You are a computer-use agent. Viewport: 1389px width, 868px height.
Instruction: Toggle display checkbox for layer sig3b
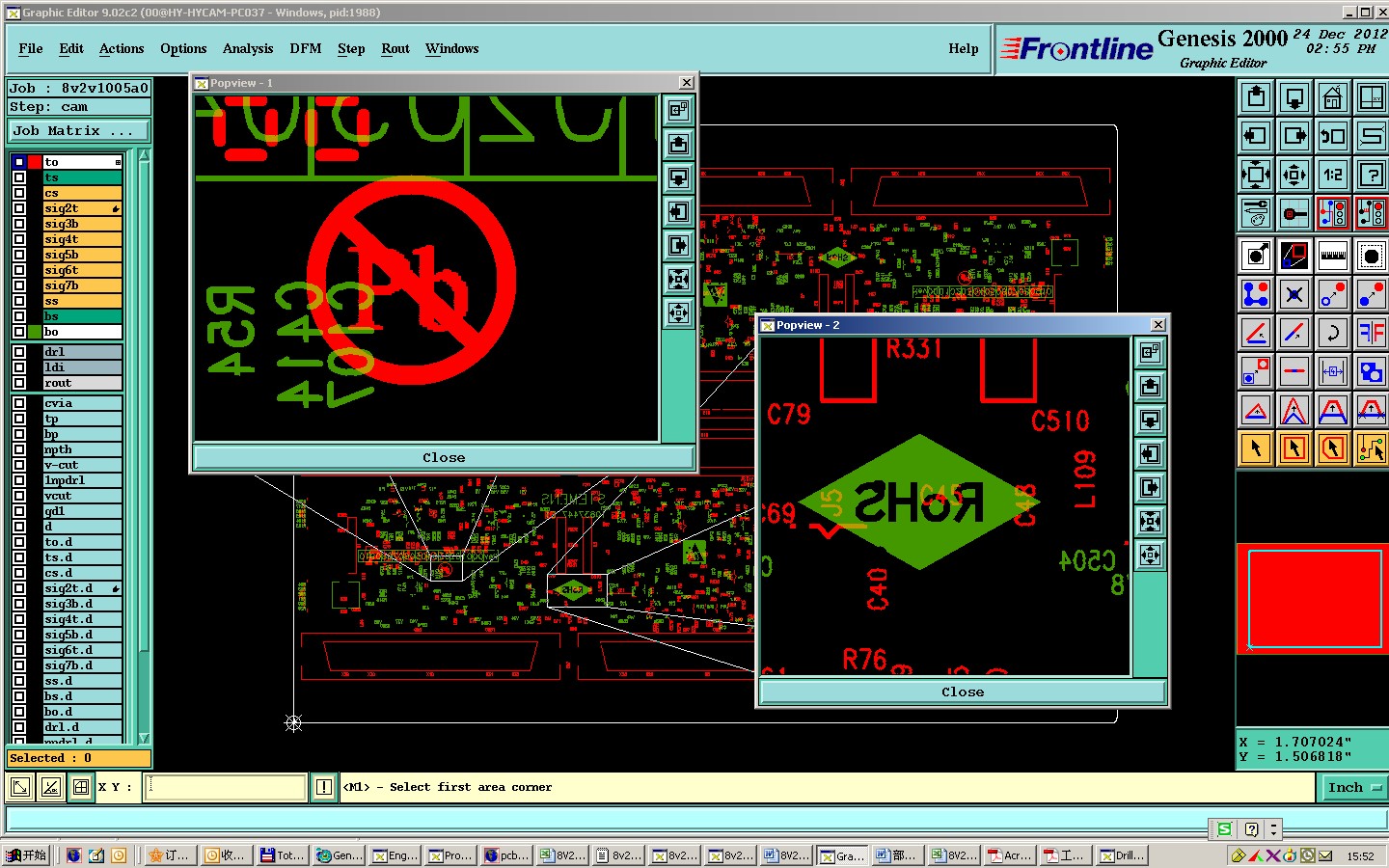point(19,224)
